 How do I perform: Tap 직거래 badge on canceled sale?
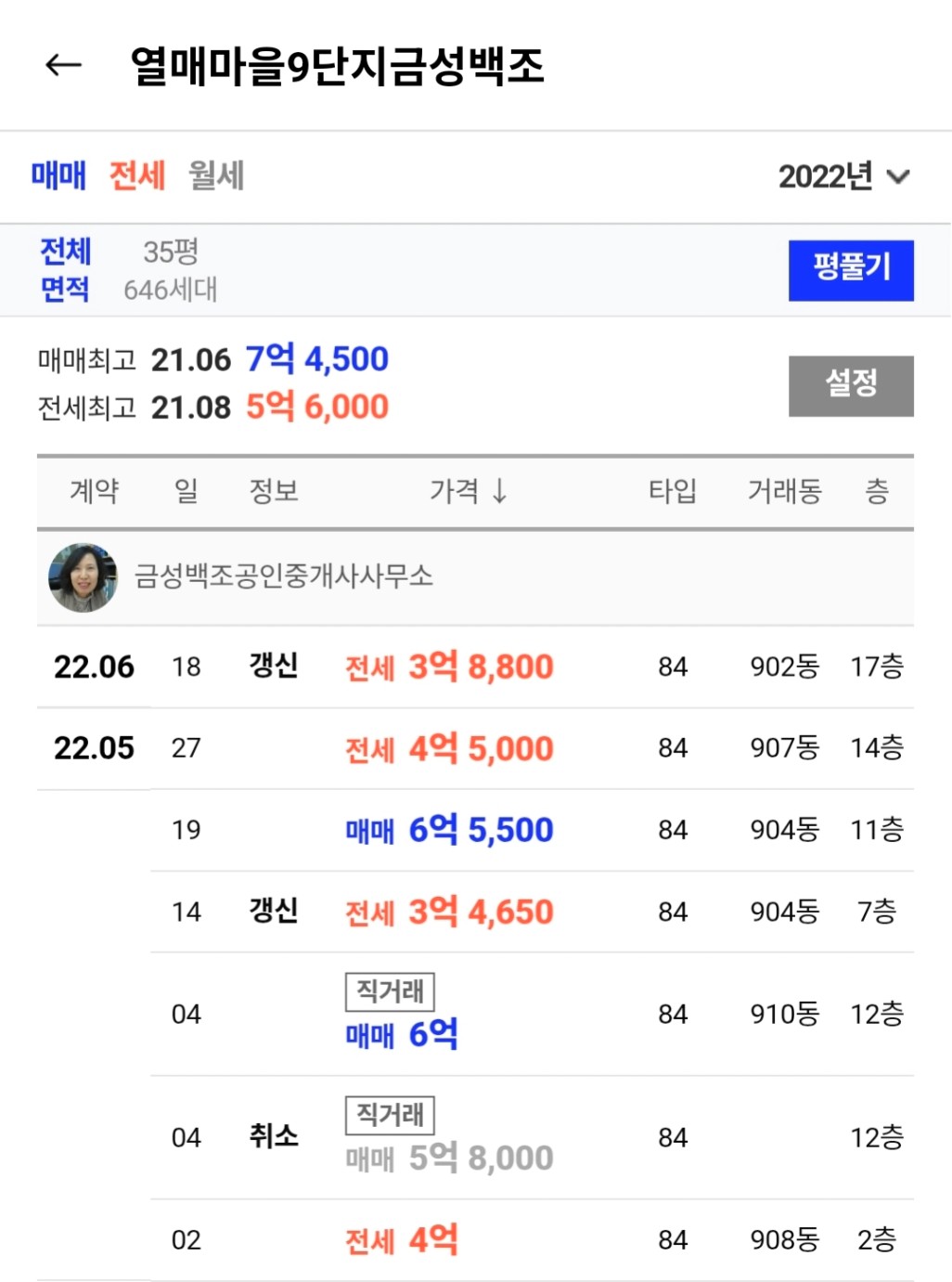coord(390,1114)
